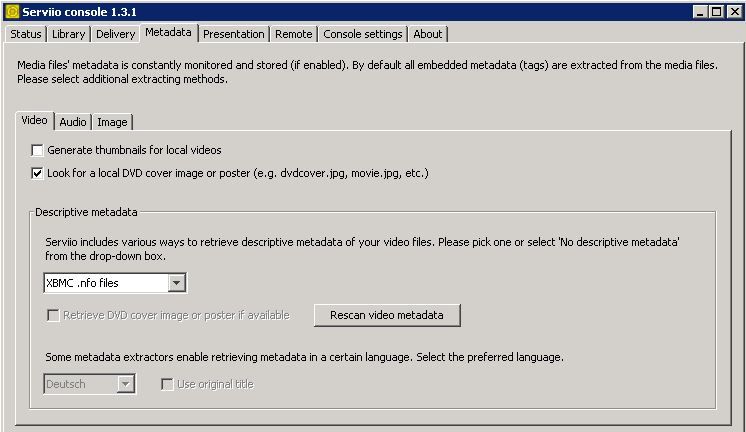
Task: Expand the XBMC .nfo files dropdown
Action: 176,283
